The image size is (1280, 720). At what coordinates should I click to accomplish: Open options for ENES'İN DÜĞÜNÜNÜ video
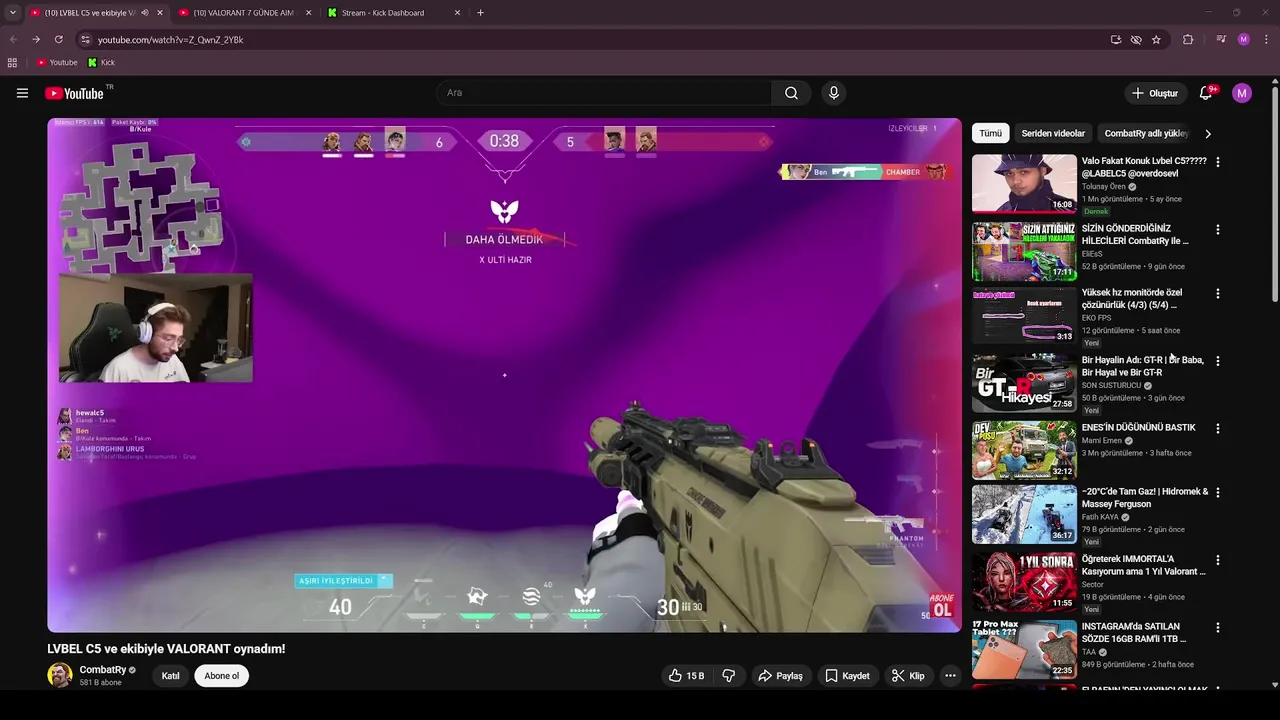click(1217, 428)
